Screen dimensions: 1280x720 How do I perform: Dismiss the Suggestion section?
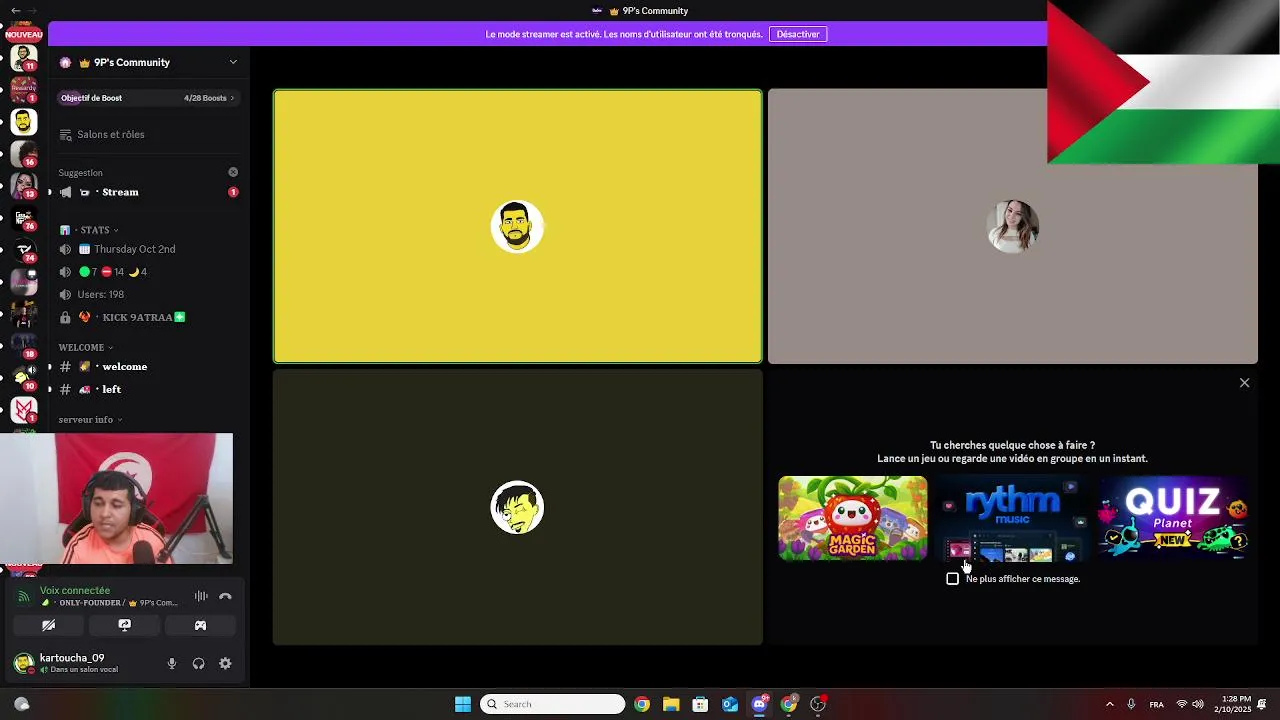[233, 172]
